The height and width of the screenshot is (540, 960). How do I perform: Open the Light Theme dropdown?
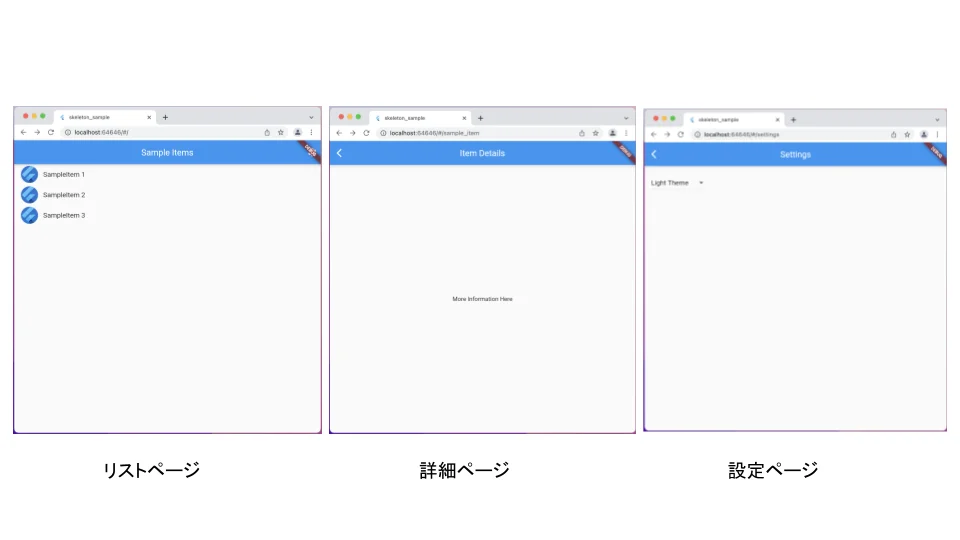677,183
